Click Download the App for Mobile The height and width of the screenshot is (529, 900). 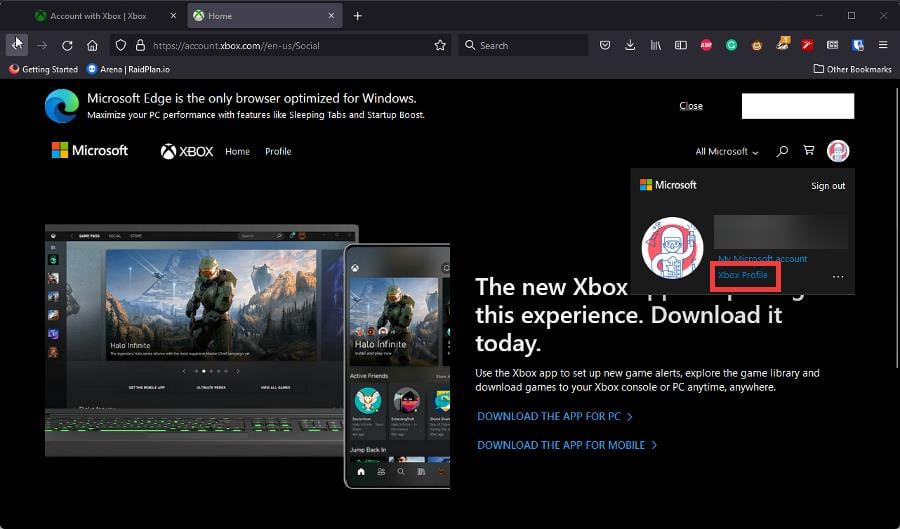[567, 445]
